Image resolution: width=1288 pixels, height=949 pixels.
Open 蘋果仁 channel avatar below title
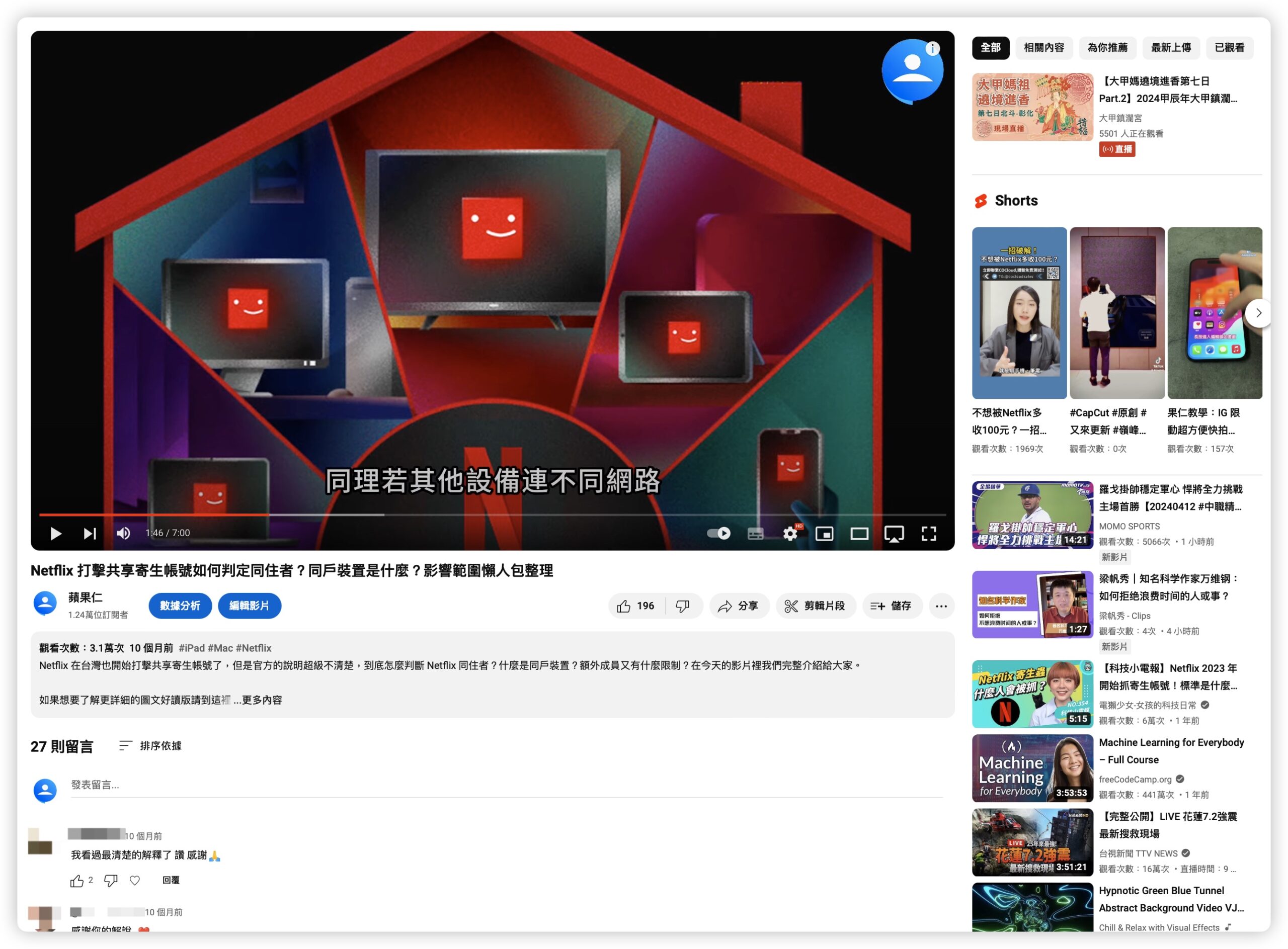[45, 604]
